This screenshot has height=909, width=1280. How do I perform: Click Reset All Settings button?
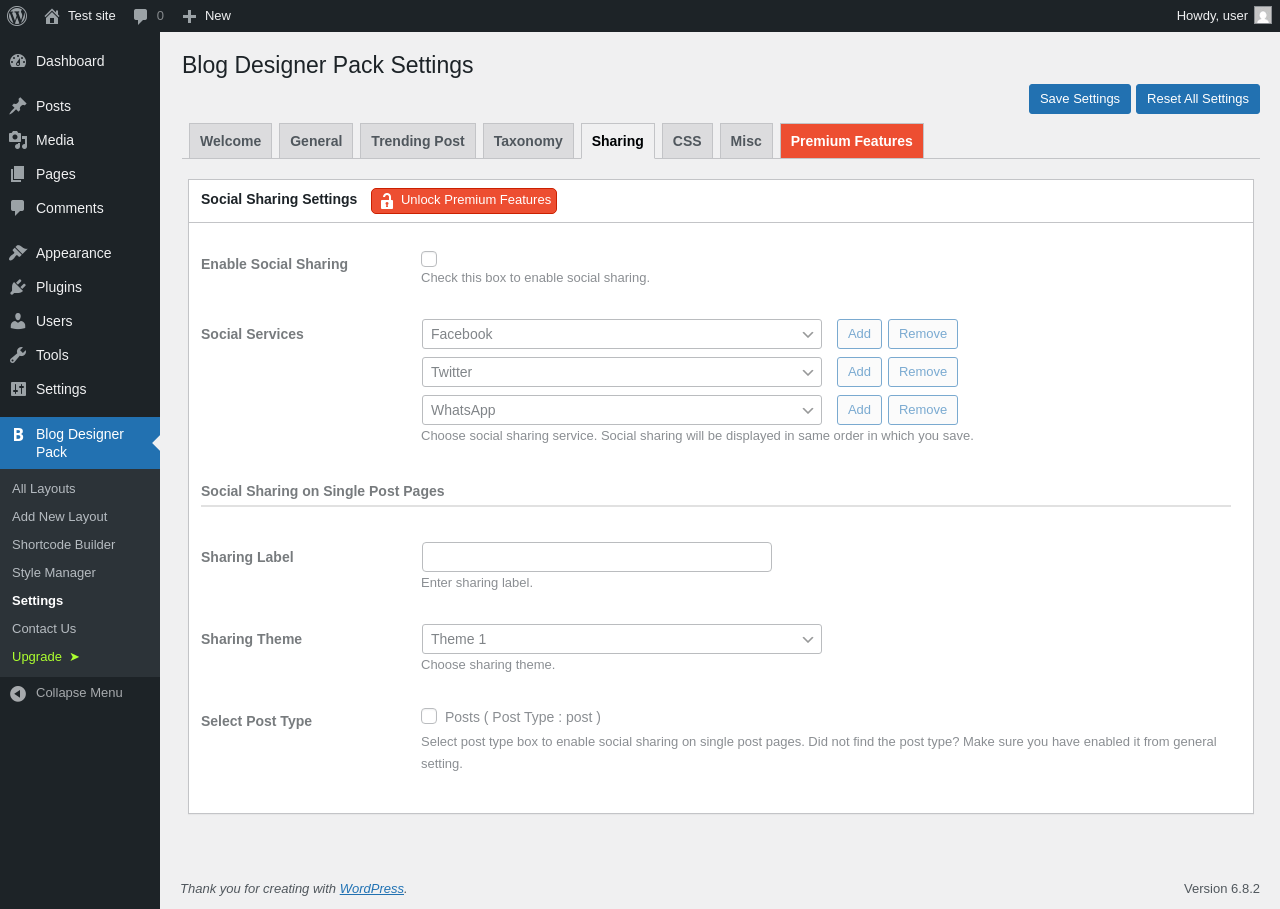click(1198, 99)
